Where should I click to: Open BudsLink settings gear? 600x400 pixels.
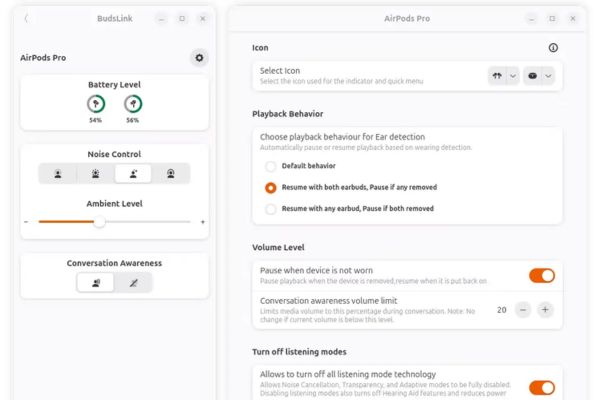pos(199,58)
